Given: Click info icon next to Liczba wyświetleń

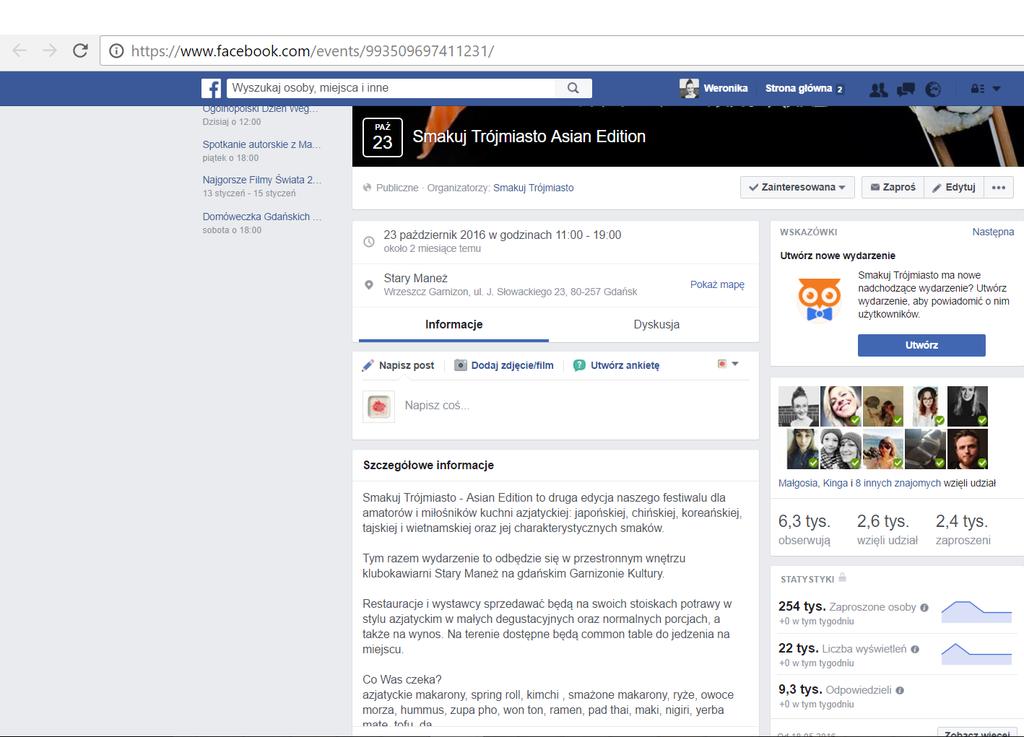Looking at the screenshot, I should tap(915, 650).
